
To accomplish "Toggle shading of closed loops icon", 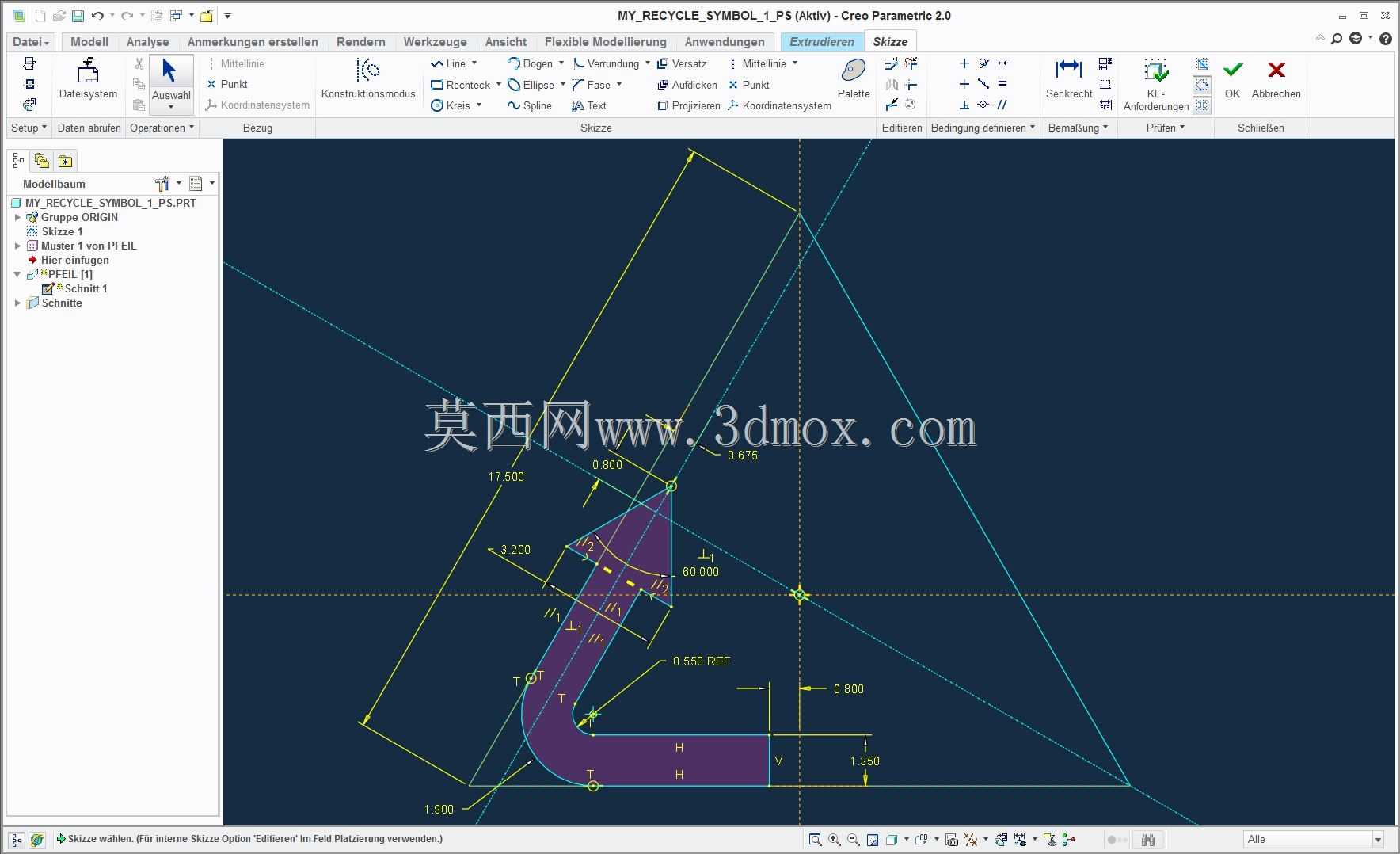I will pos(1202,105).
